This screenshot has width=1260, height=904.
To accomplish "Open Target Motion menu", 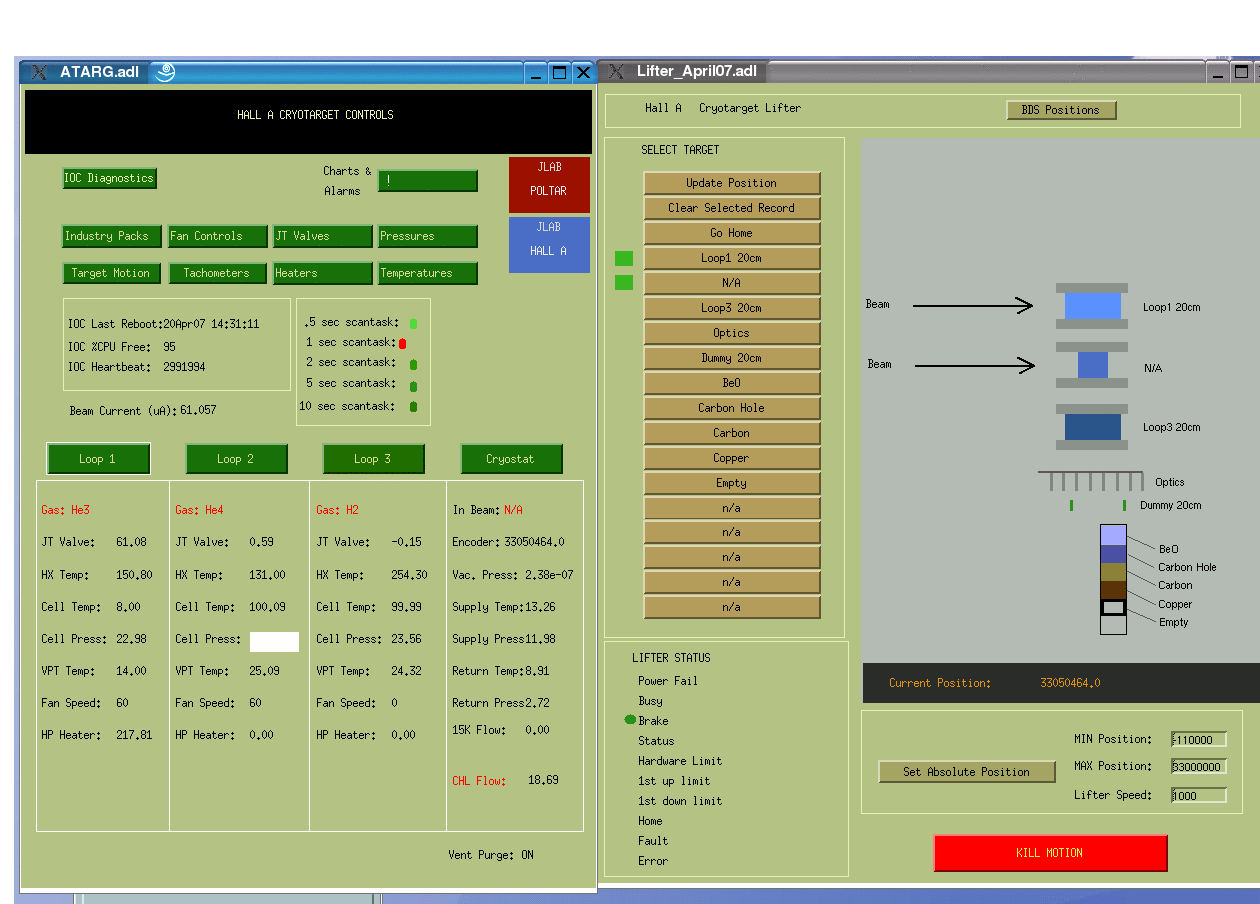I will (110, 273).
